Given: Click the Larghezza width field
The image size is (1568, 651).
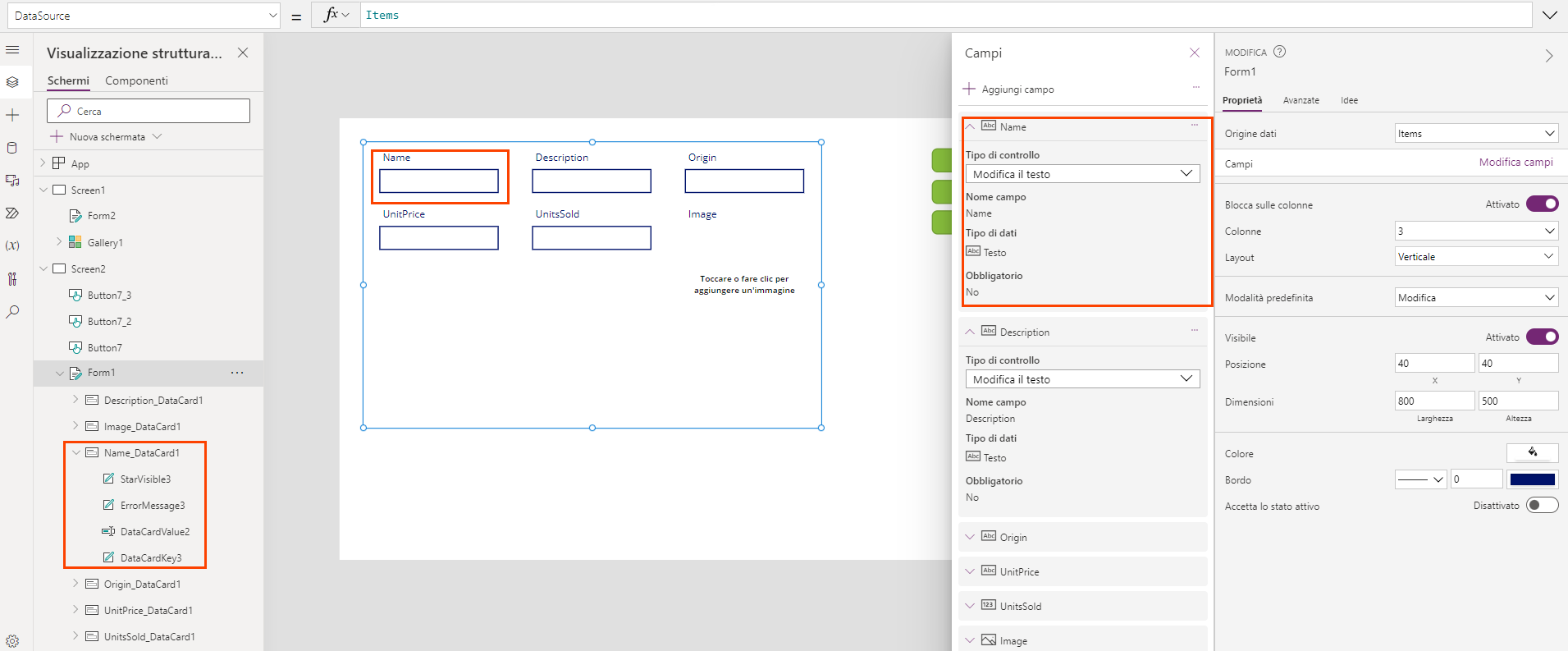Looking at the screenshot, I should tap(1434, 401).
